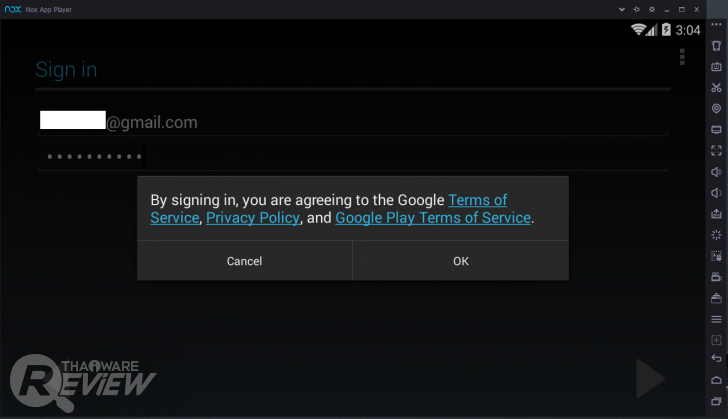Expand the title bar dropdown chevron

click(x=622, y=9)
